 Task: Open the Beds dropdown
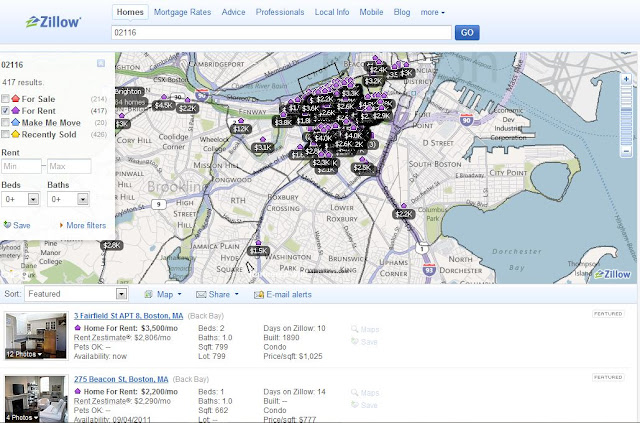[20, 199]
